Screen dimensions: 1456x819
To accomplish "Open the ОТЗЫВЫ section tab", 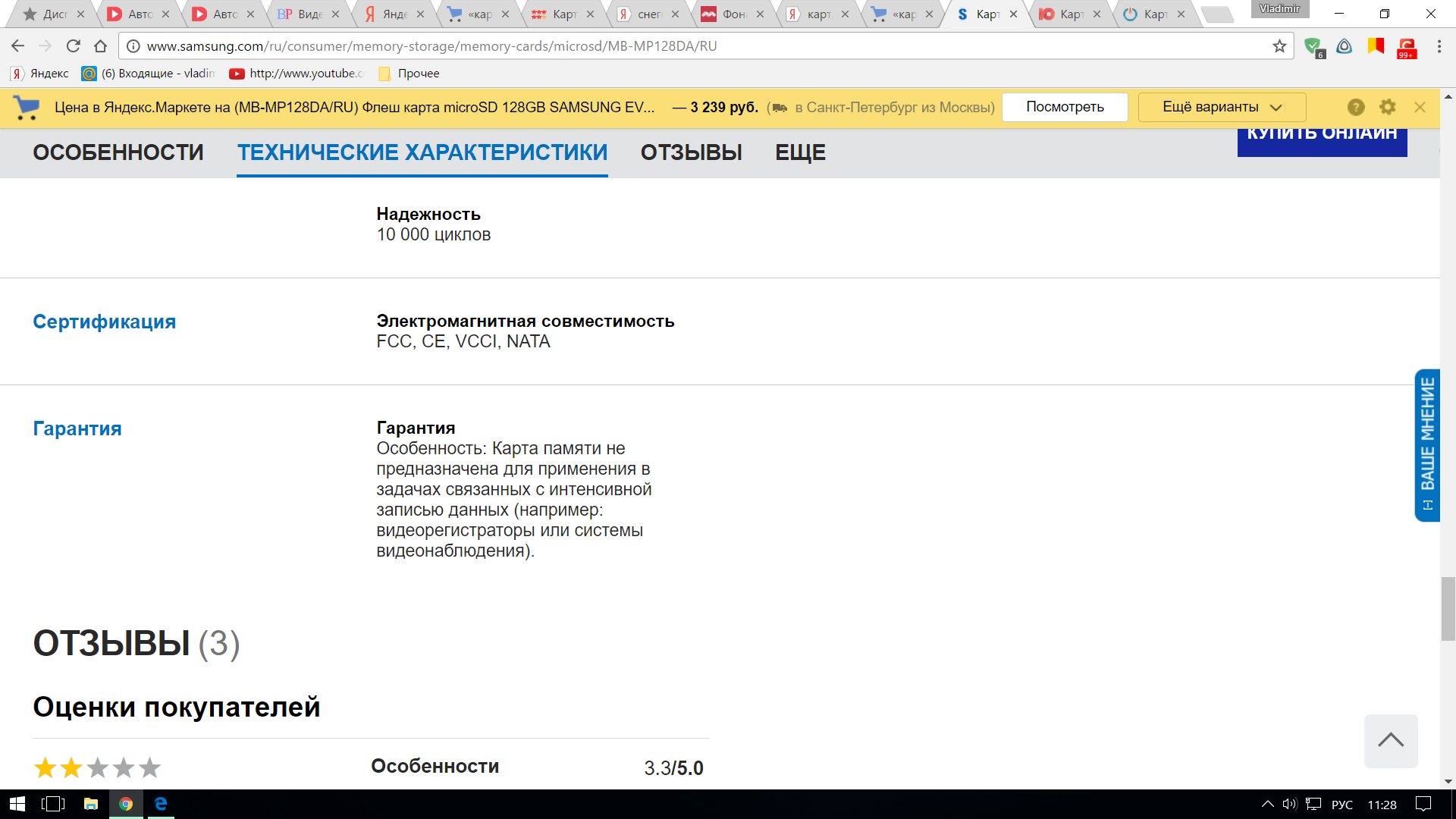I will pos(691,152).
